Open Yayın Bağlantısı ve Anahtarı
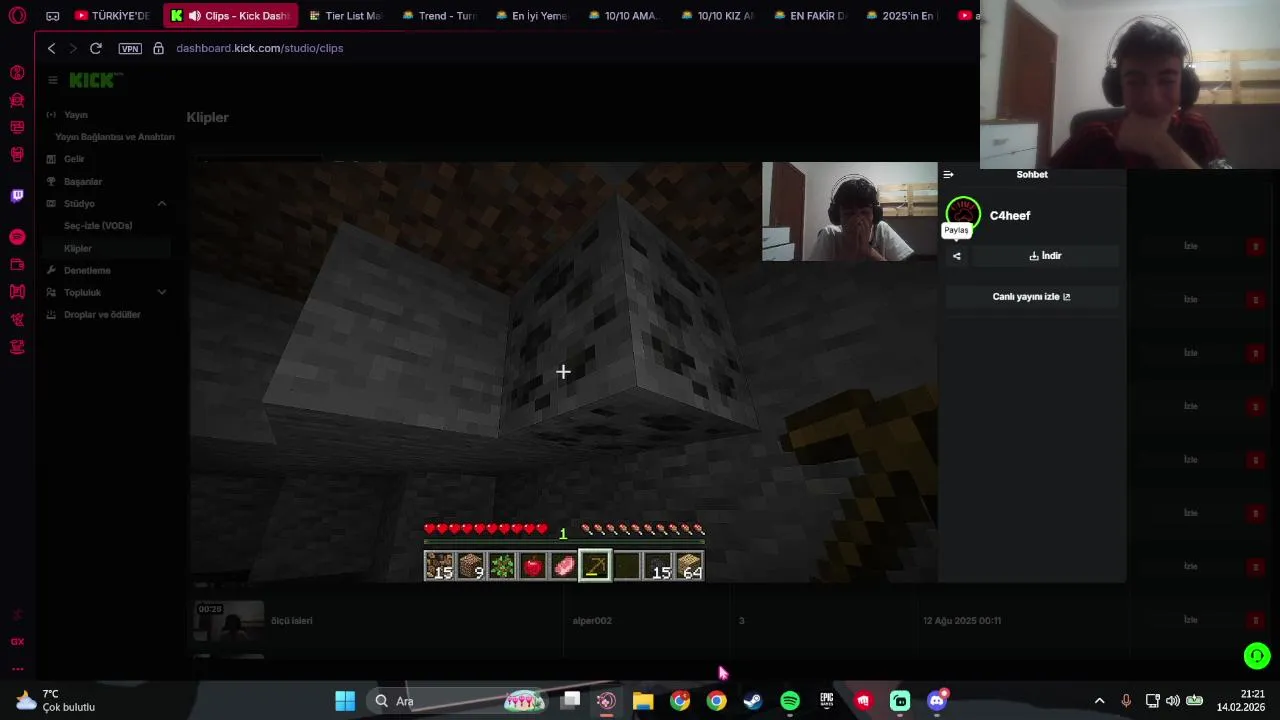The width and height of the screenshot is (1280, 720). (x=114, y=137)
